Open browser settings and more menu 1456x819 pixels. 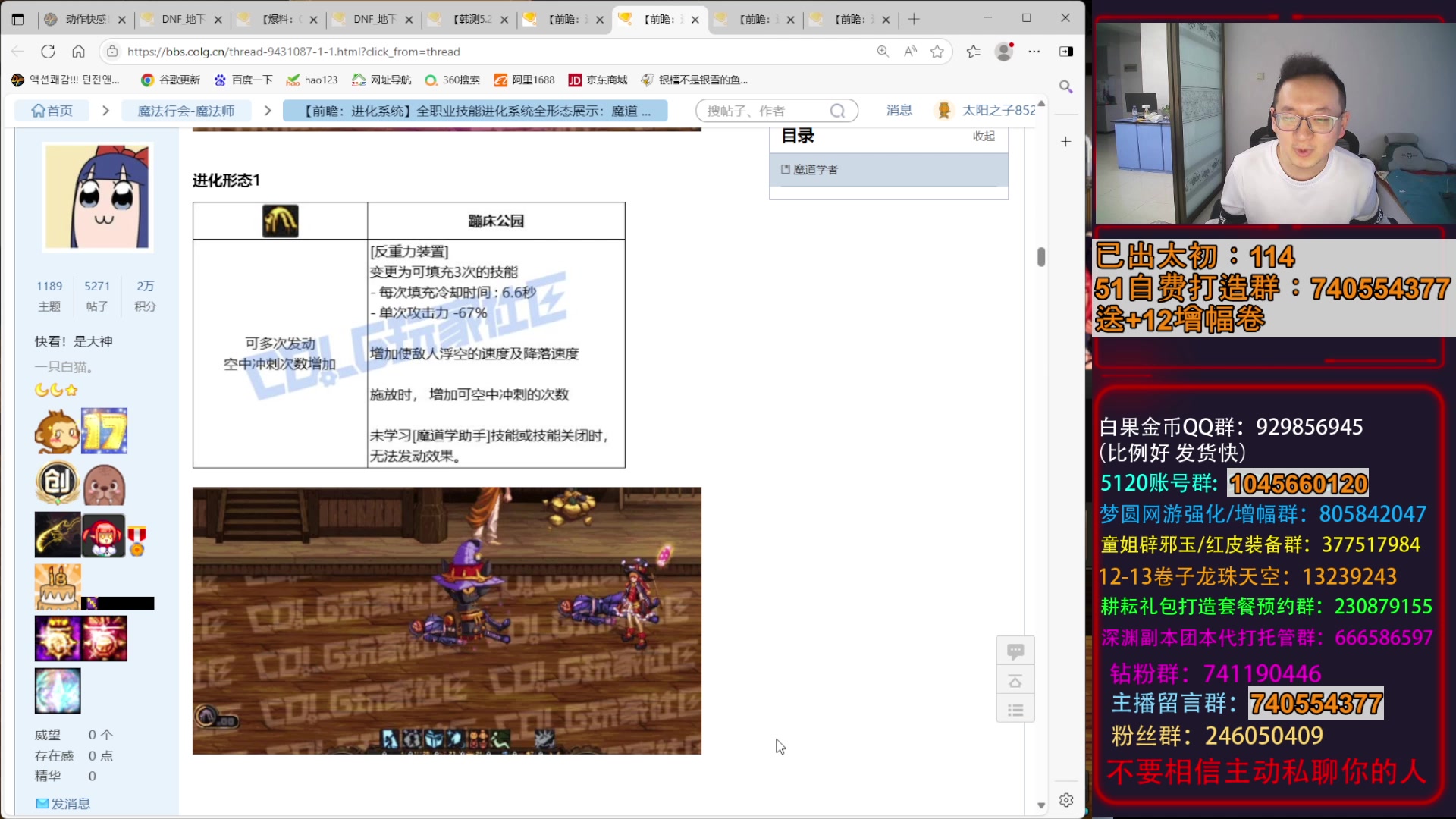coord(1034,52)
